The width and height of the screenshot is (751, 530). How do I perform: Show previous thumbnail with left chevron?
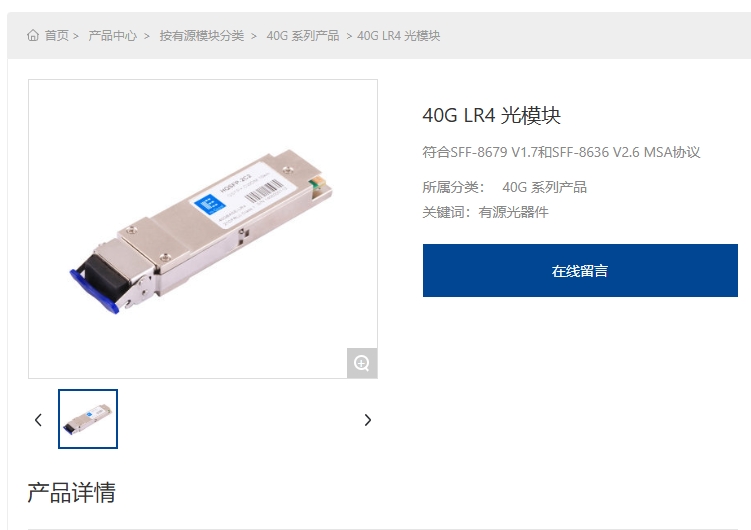tap(38, 420)
